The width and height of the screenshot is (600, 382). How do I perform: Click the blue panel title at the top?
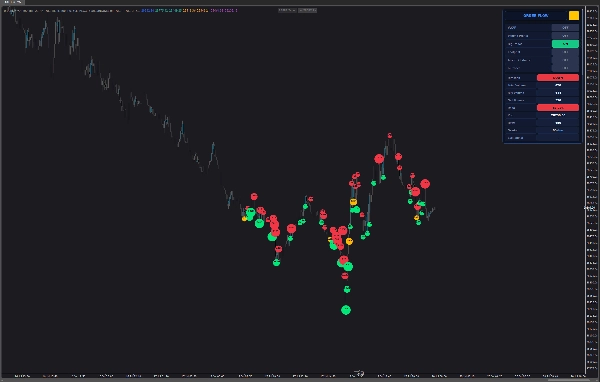point(536,15)
